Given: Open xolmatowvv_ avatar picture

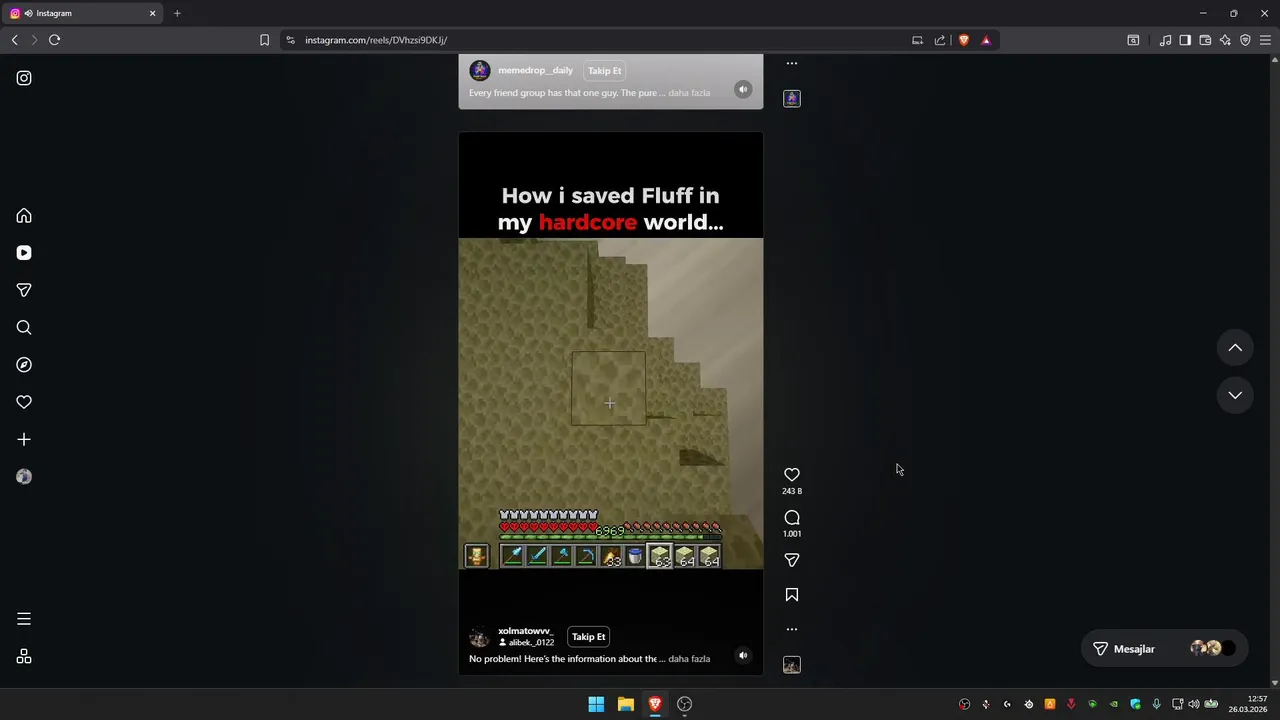Looking at the screenshot, I should pyautogui.click(x=480, y=637).
